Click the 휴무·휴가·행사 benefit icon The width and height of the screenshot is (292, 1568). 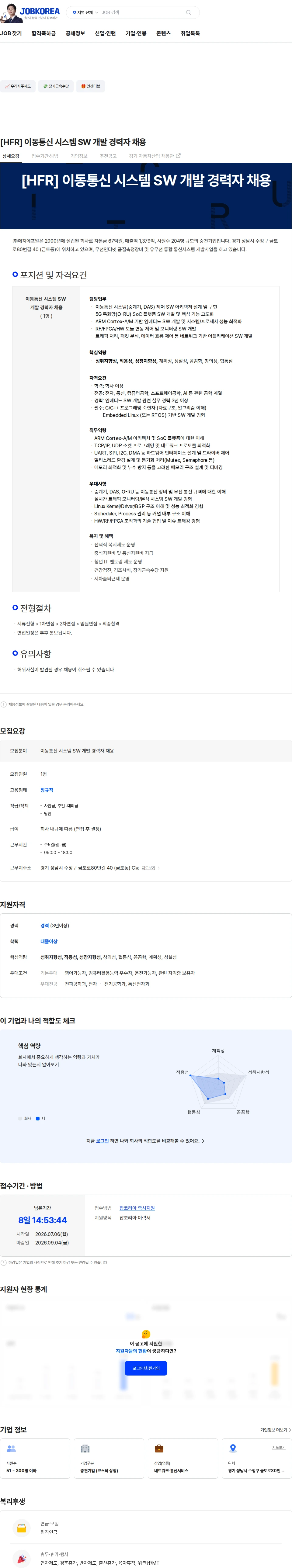click(x=21, y=1558)
